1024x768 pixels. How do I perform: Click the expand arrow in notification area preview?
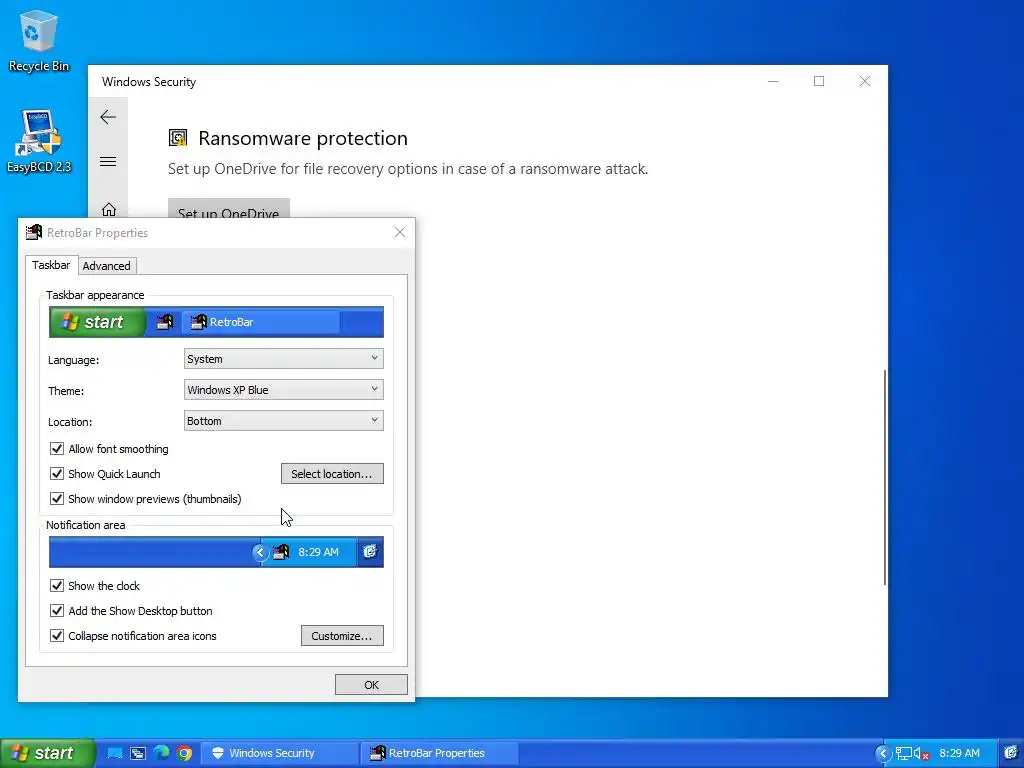[260, 552]
